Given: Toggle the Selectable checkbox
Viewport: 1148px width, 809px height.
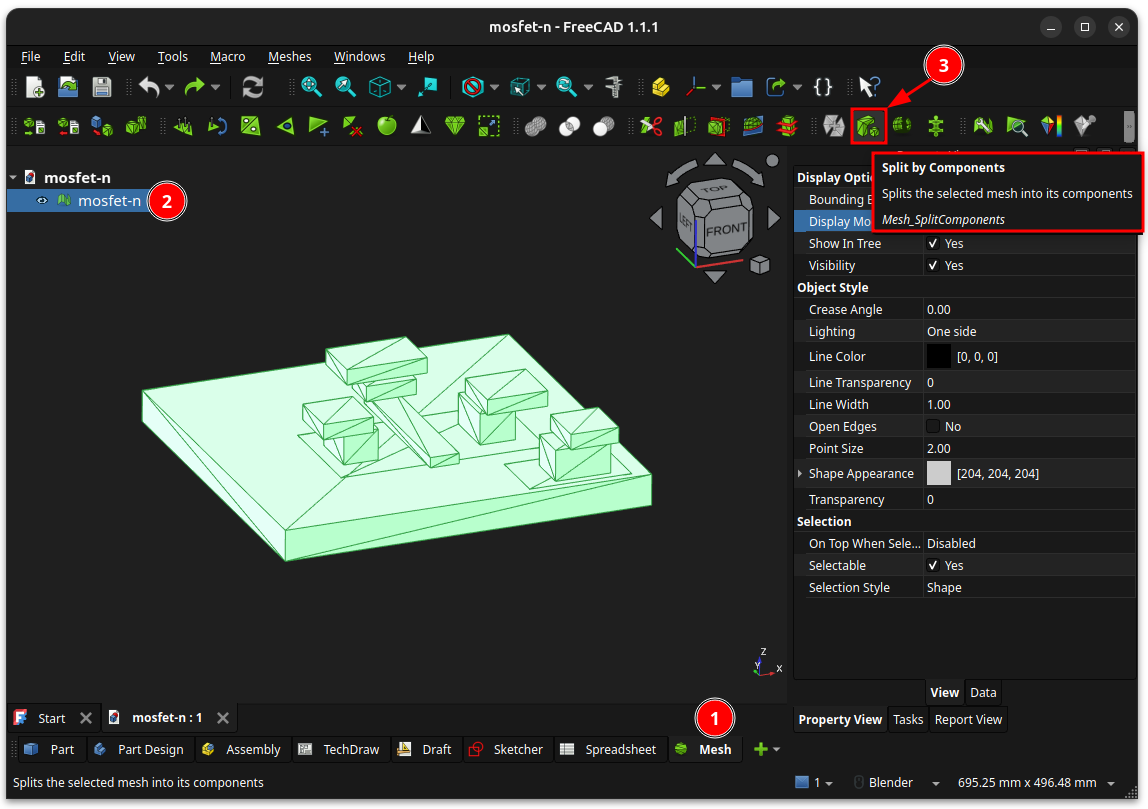Looking at the screenshot, I should click(x=933, y=565).
